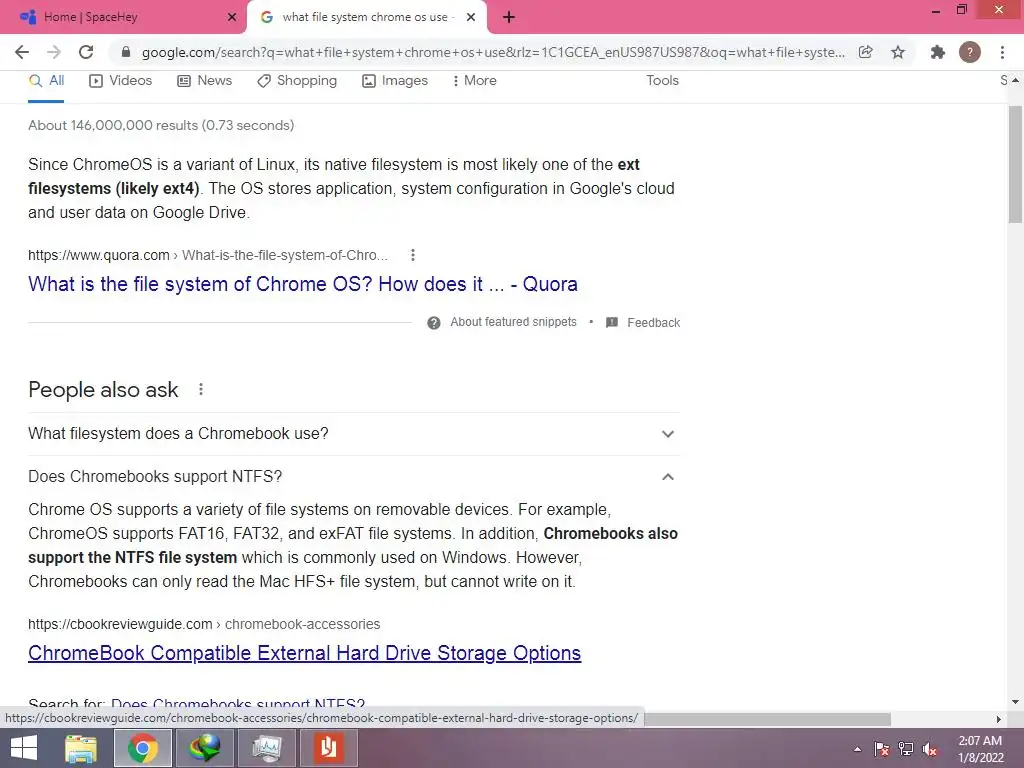
Task: Click the forward navigation arrow
Action: click(54, 52)
